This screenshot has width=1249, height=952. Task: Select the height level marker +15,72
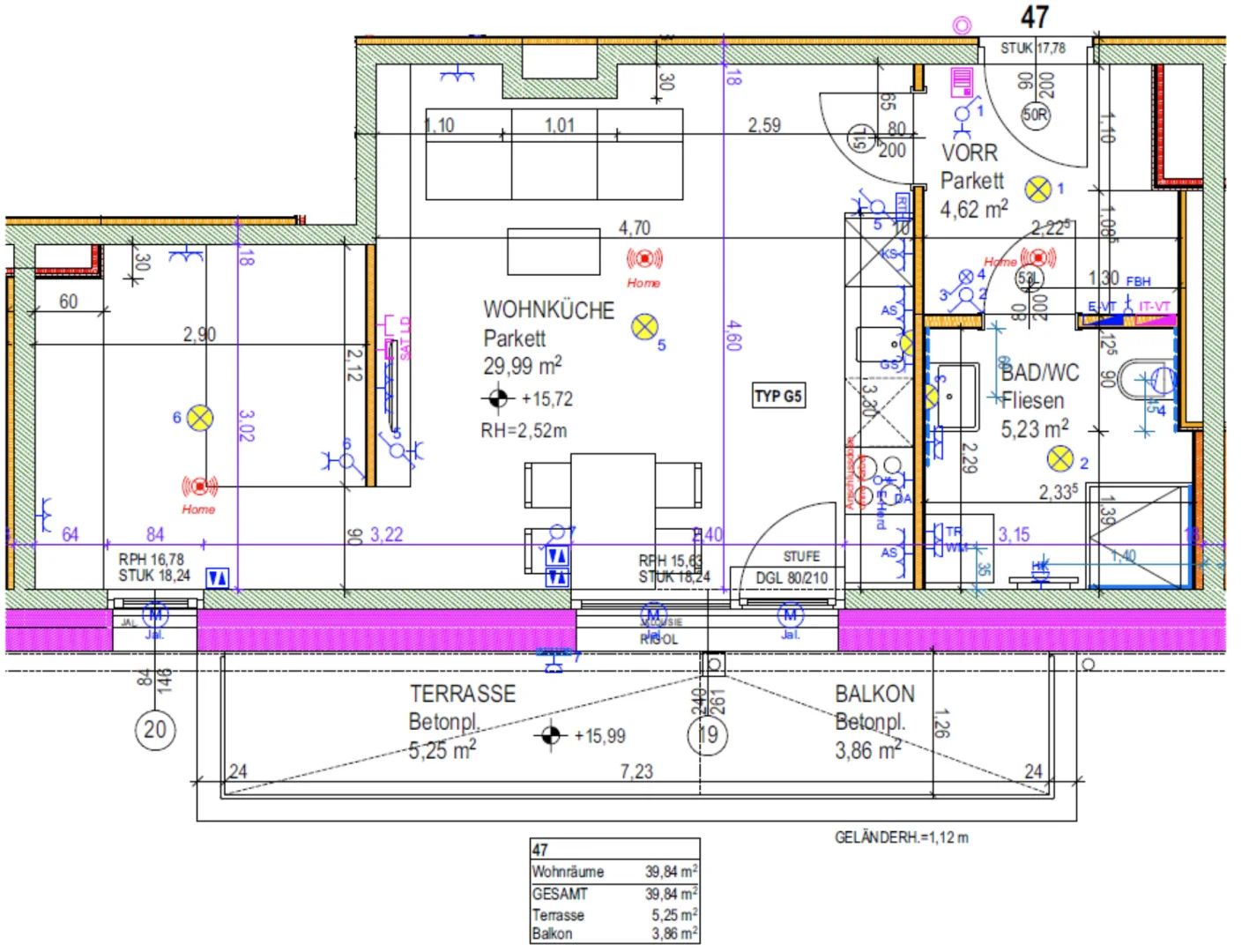497,398
